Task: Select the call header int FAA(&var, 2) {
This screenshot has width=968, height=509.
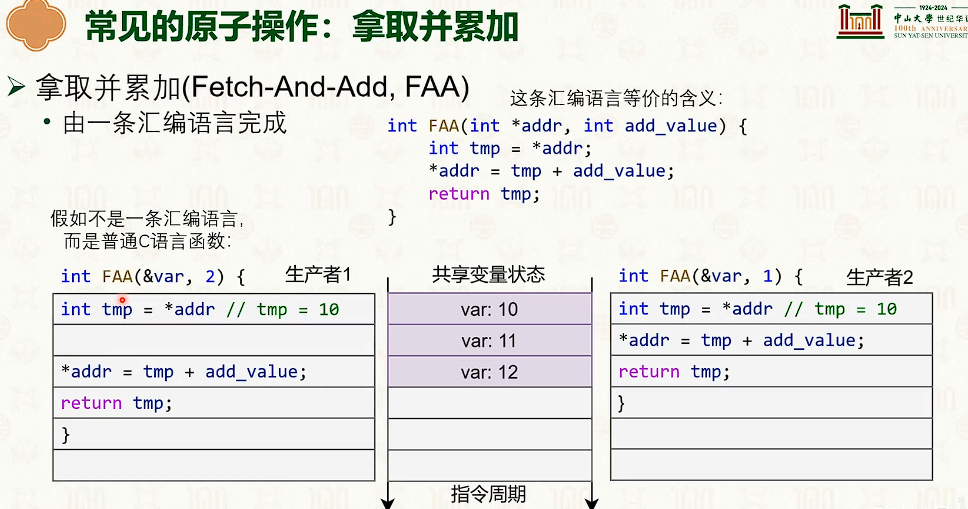Action: (153, 276)
